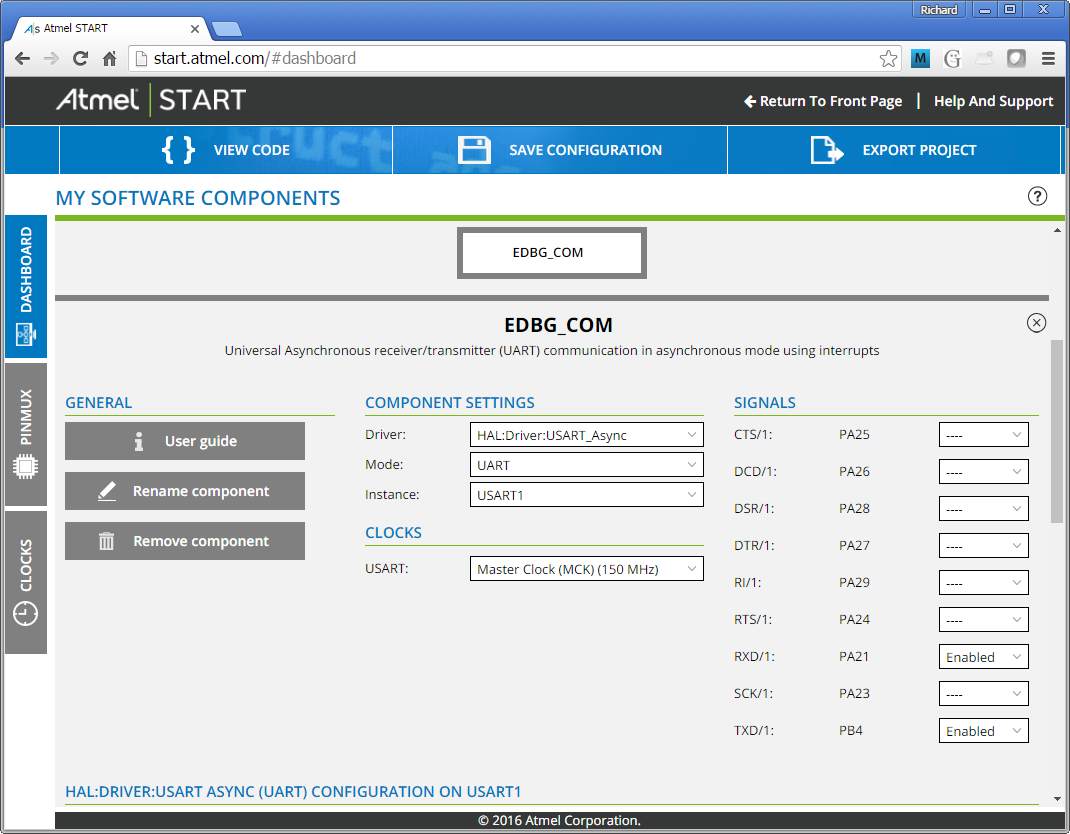Go to browser home icon
The width and height of the screenshot is (1070, 834).
tap(109, 59)
